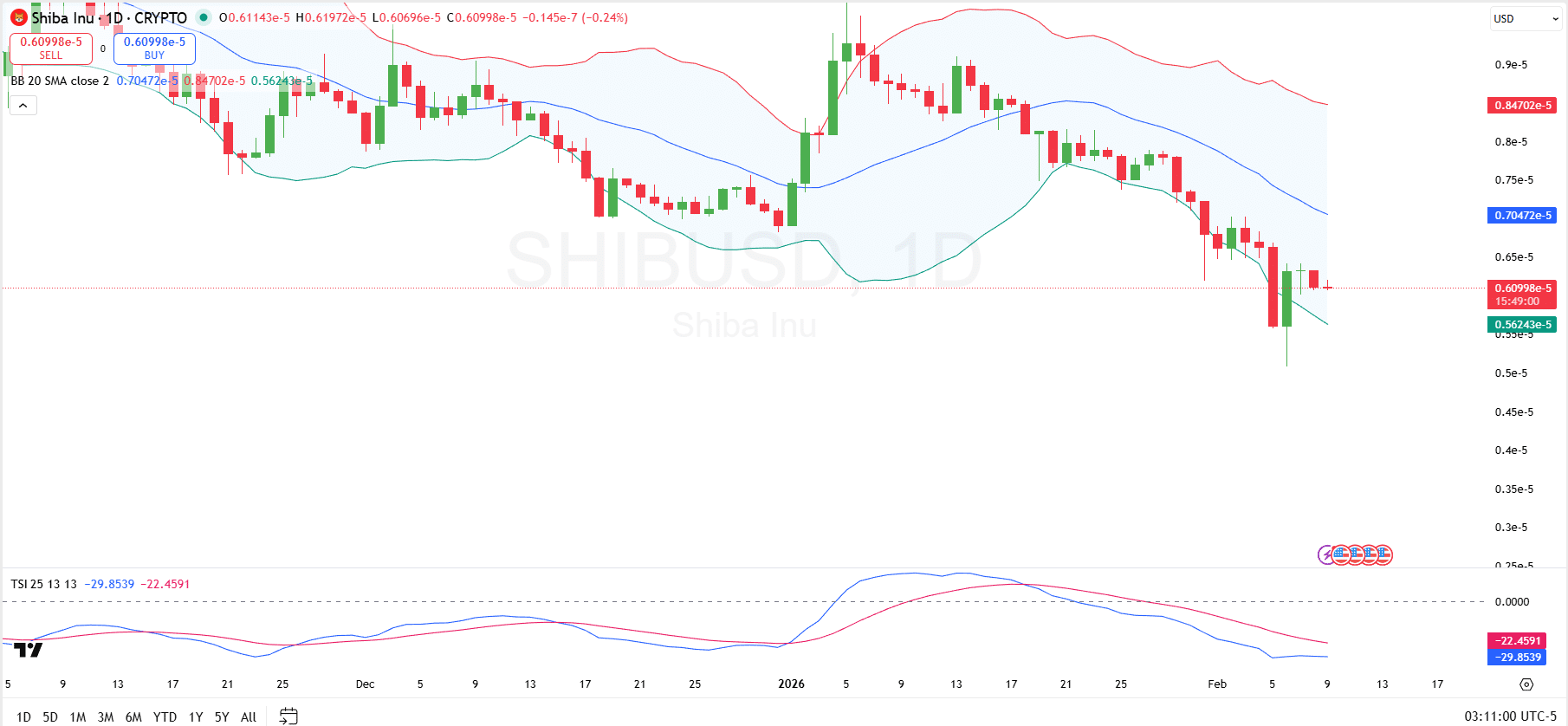Viewport: 1568px width, 726px height.
Task: Click the Feb label on time axis
Action: 1217,684
